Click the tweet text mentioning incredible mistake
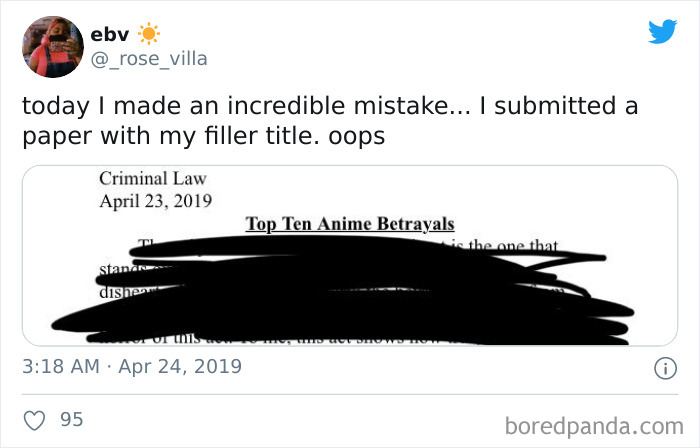Image resolution: width=700 pixels, height=448 pixels. pyautogui.click(x=330, y=106)
